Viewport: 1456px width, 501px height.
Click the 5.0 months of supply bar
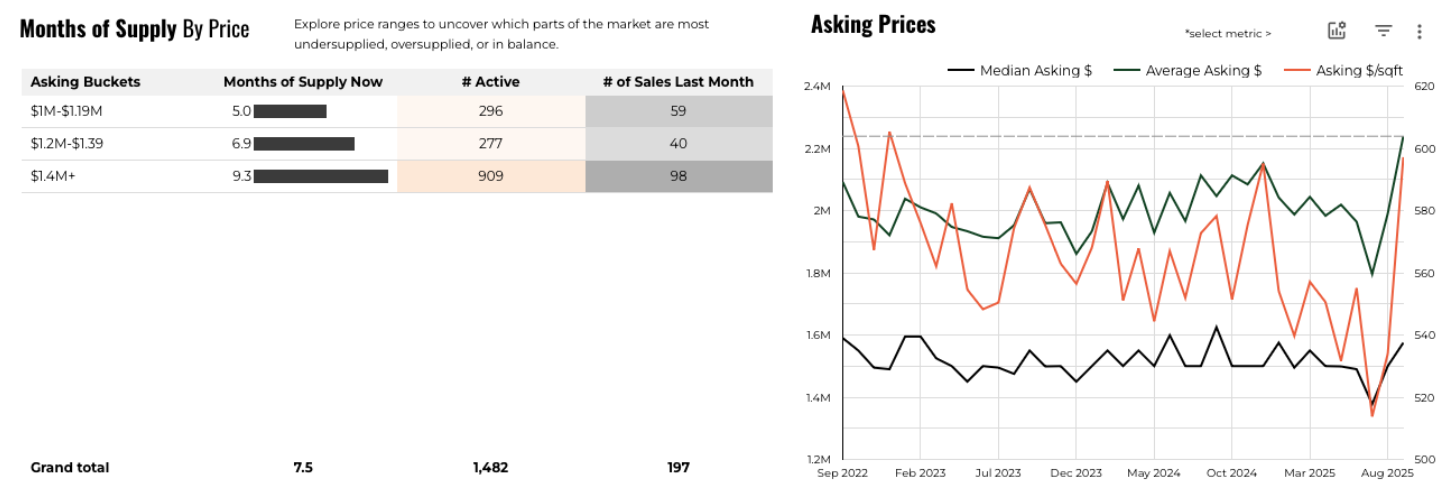point(290,111)
